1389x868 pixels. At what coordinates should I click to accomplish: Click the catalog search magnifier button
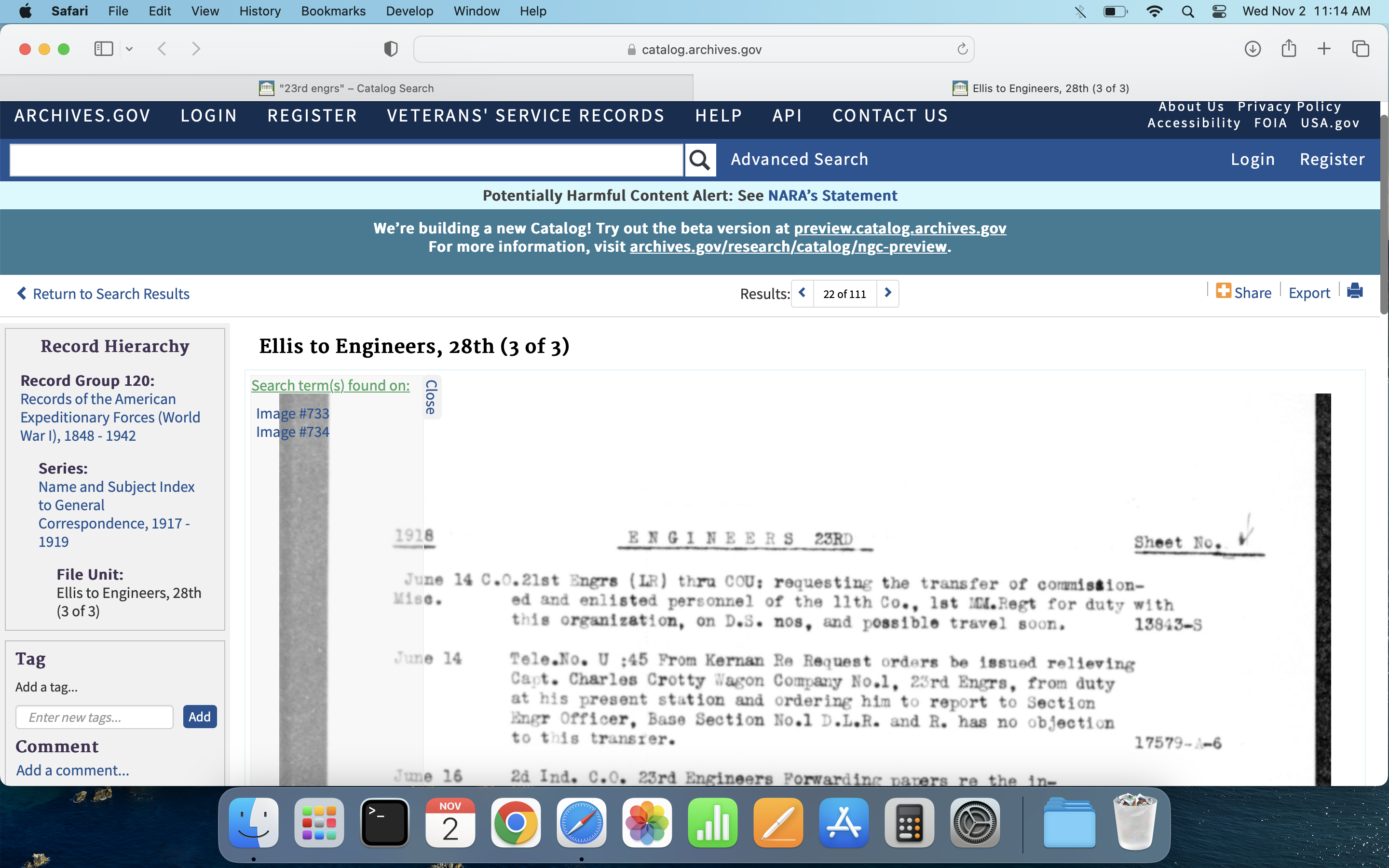(700, 160)
